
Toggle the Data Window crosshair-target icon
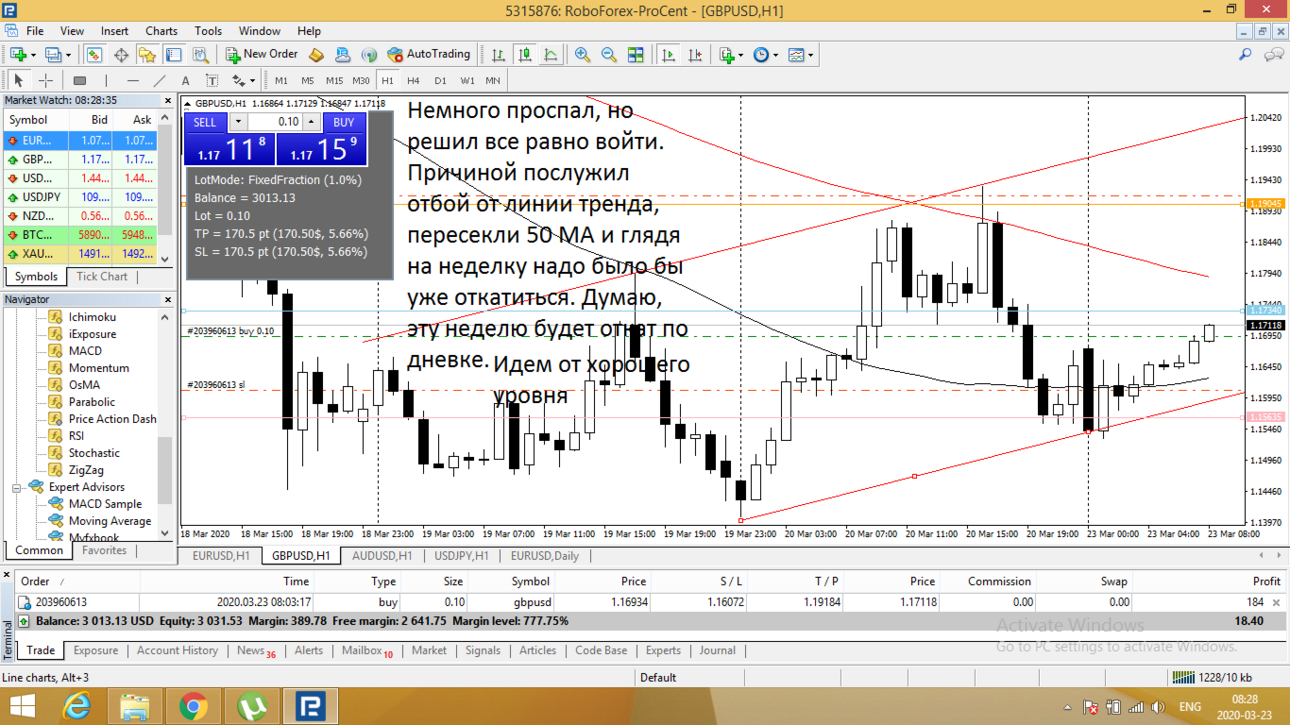click(x=121, y=55)
